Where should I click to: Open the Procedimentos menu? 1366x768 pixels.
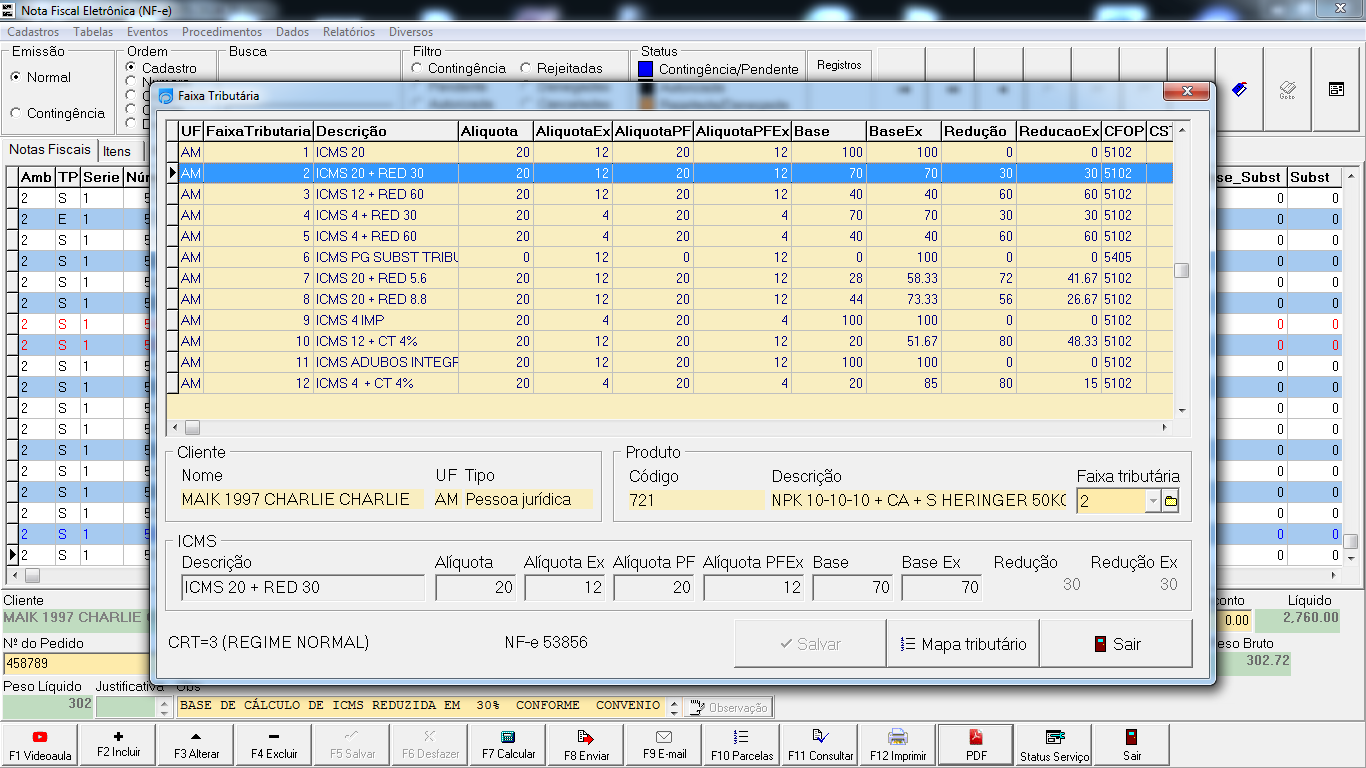(x=222, y=32)
